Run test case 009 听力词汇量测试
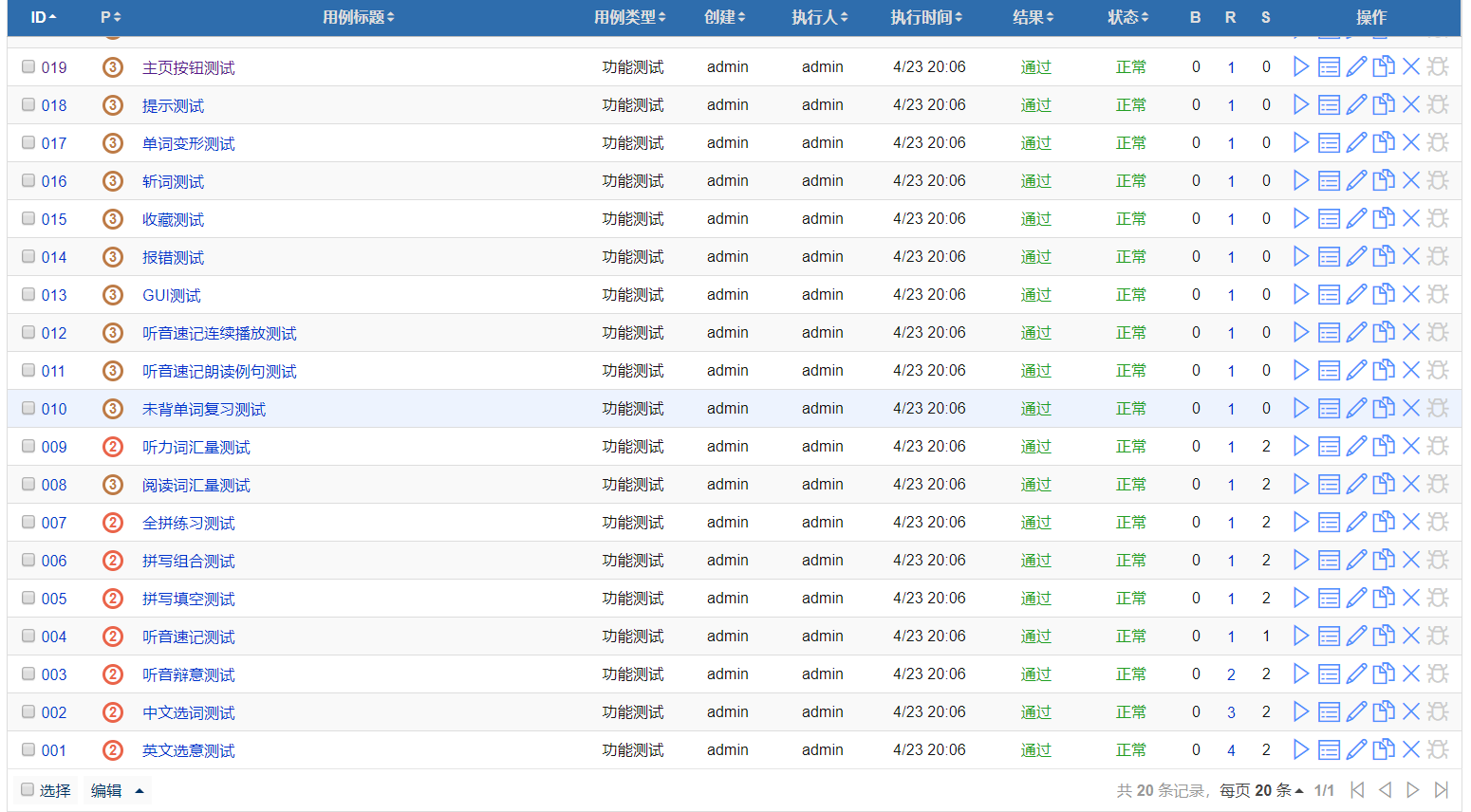Image resolution: width=1471 pixels, height=812 pixels. coord(1301,446)
